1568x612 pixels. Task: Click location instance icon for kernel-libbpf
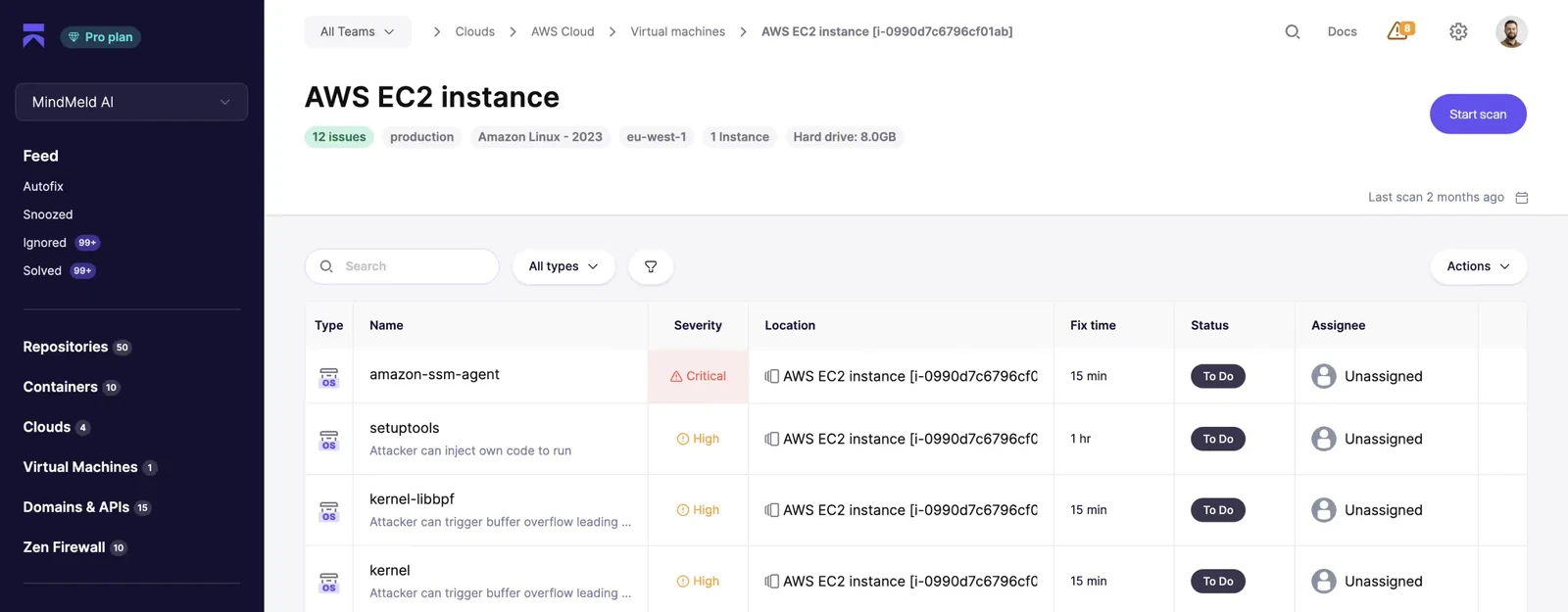click(772, 510)
